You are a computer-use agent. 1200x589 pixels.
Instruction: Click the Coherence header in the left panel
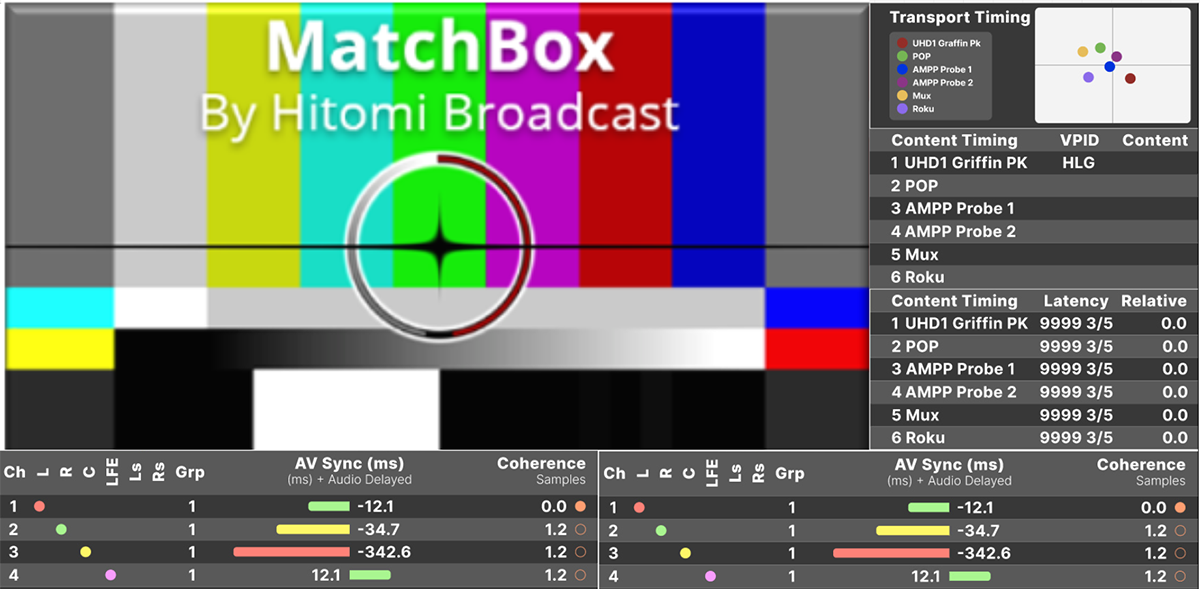541,464
